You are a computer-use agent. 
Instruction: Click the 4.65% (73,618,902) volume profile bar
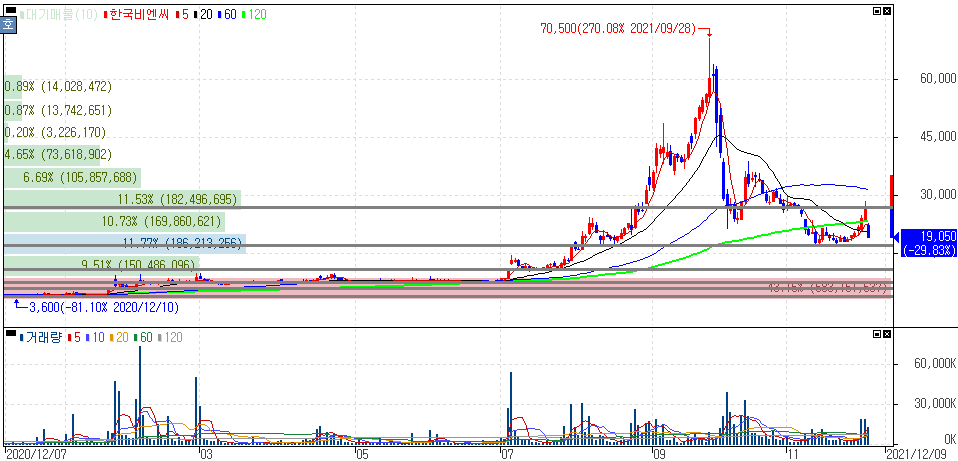tap(52, 155)
